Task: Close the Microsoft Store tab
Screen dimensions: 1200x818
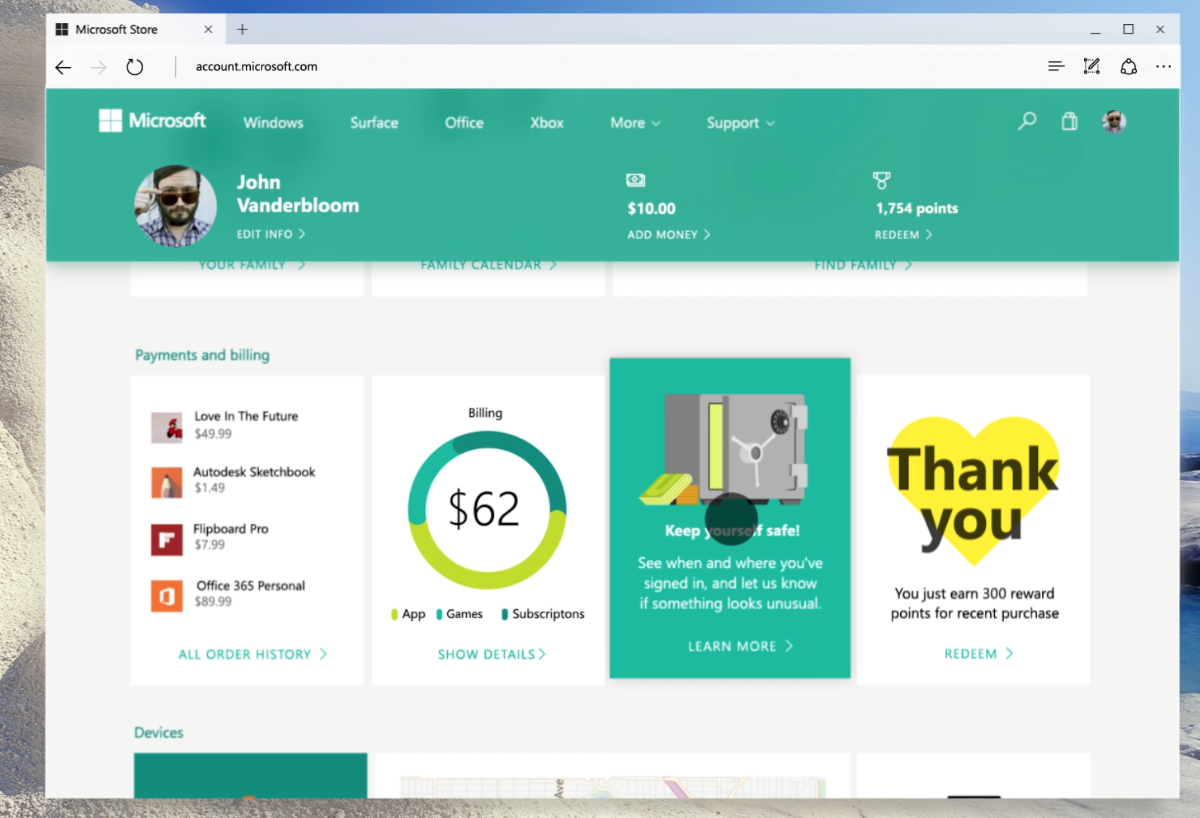Action: click(x=209, y=30)
